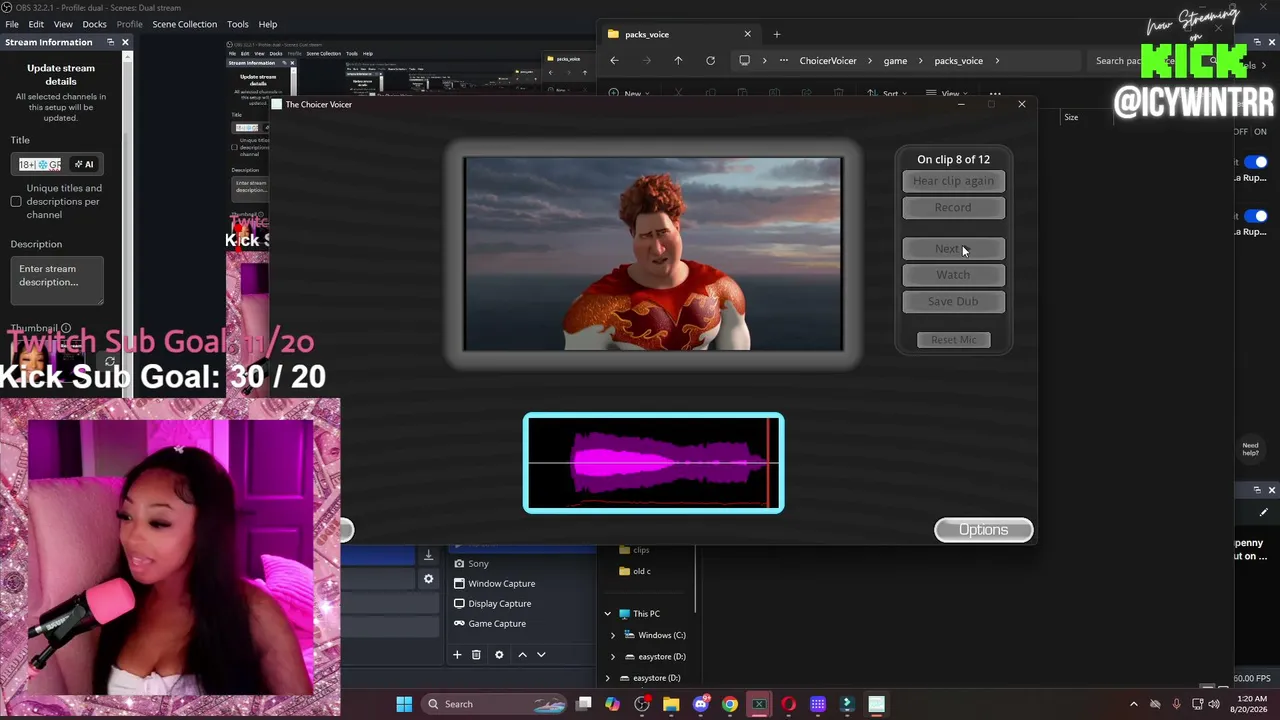Viewport: 1280px width, 720px height.
Task: Move source down with arrow icon
Action: [541, 655]
